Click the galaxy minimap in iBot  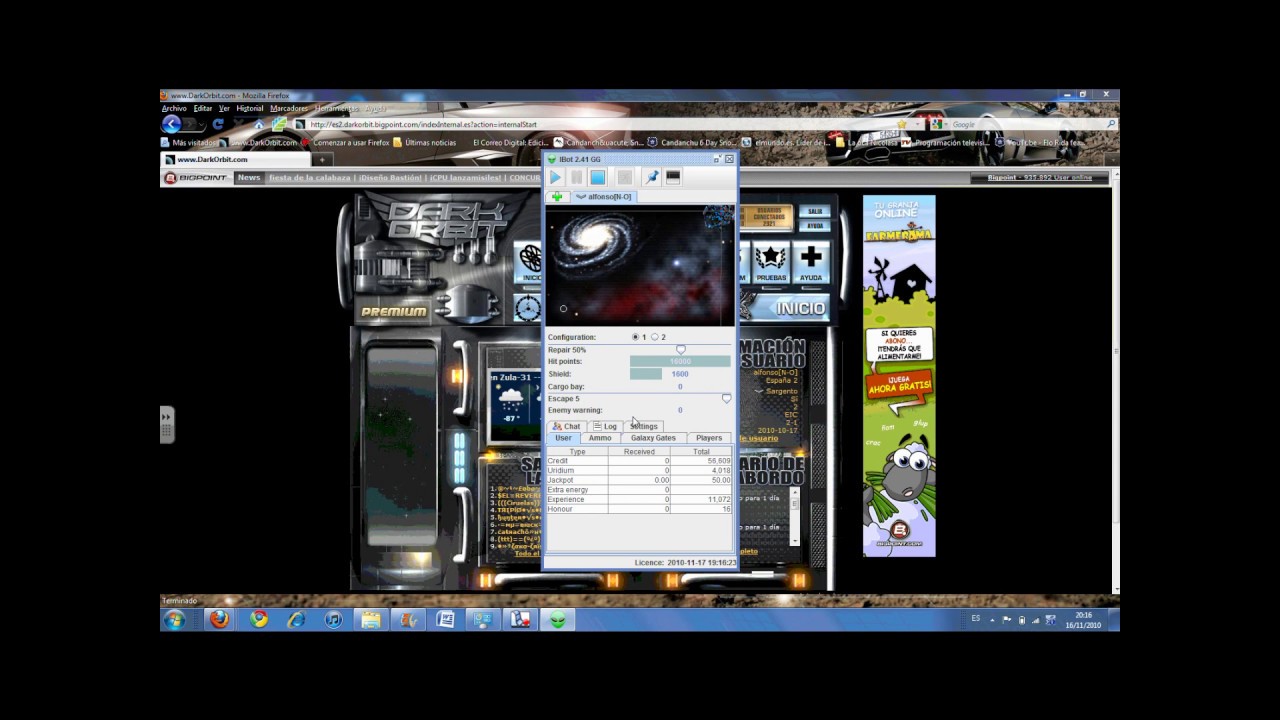640,265
